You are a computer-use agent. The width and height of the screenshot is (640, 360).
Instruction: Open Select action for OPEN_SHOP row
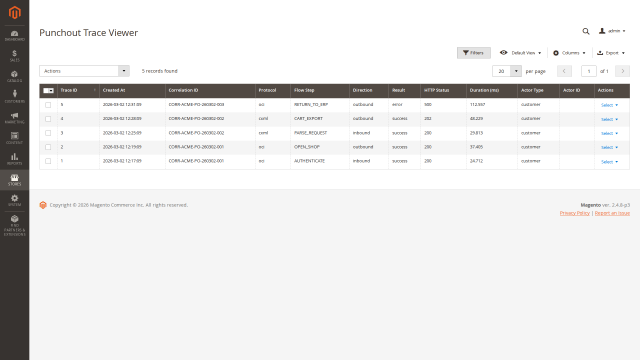click(609, 147)
